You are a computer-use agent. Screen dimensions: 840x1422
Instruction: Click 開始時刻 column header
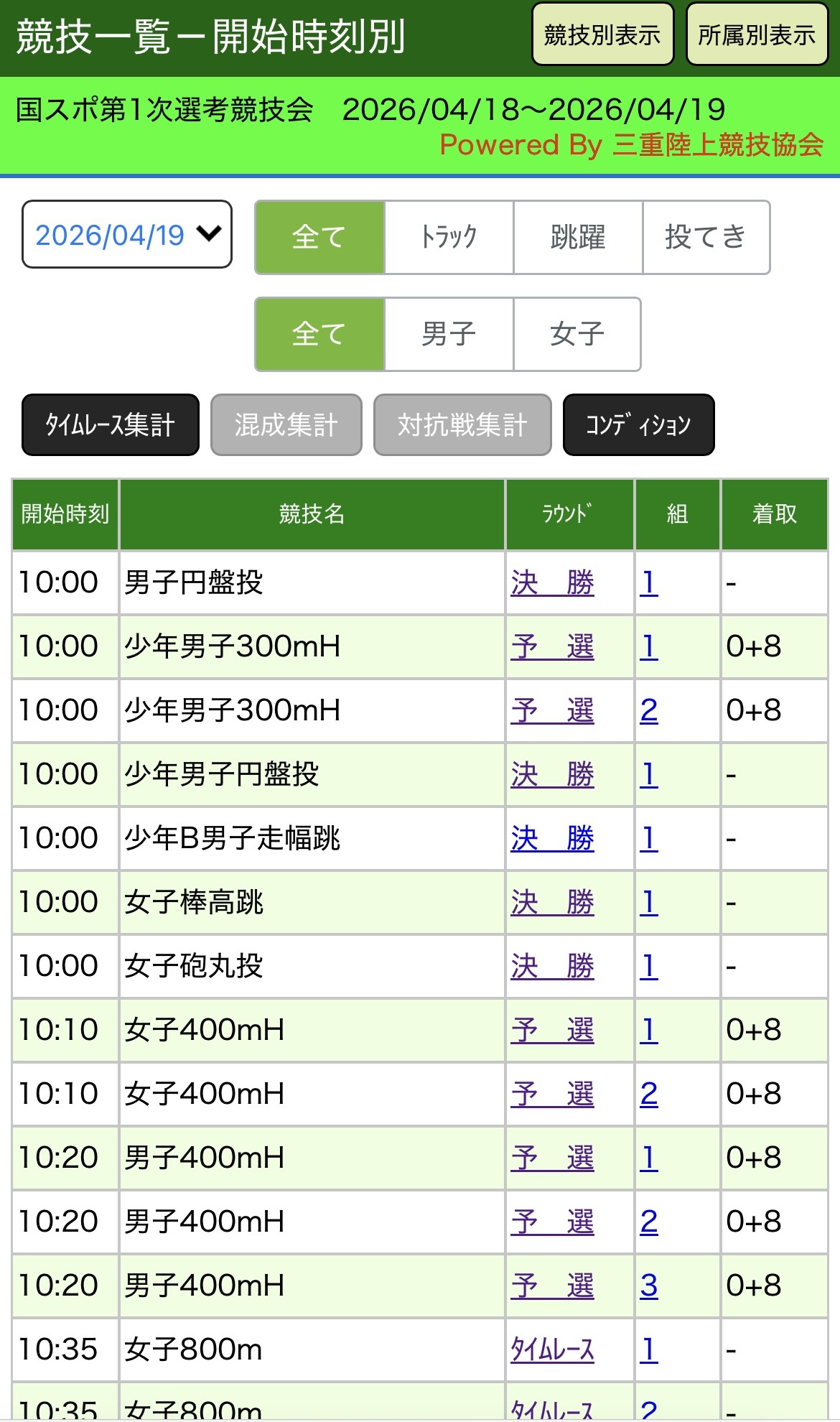pos(65,514)
